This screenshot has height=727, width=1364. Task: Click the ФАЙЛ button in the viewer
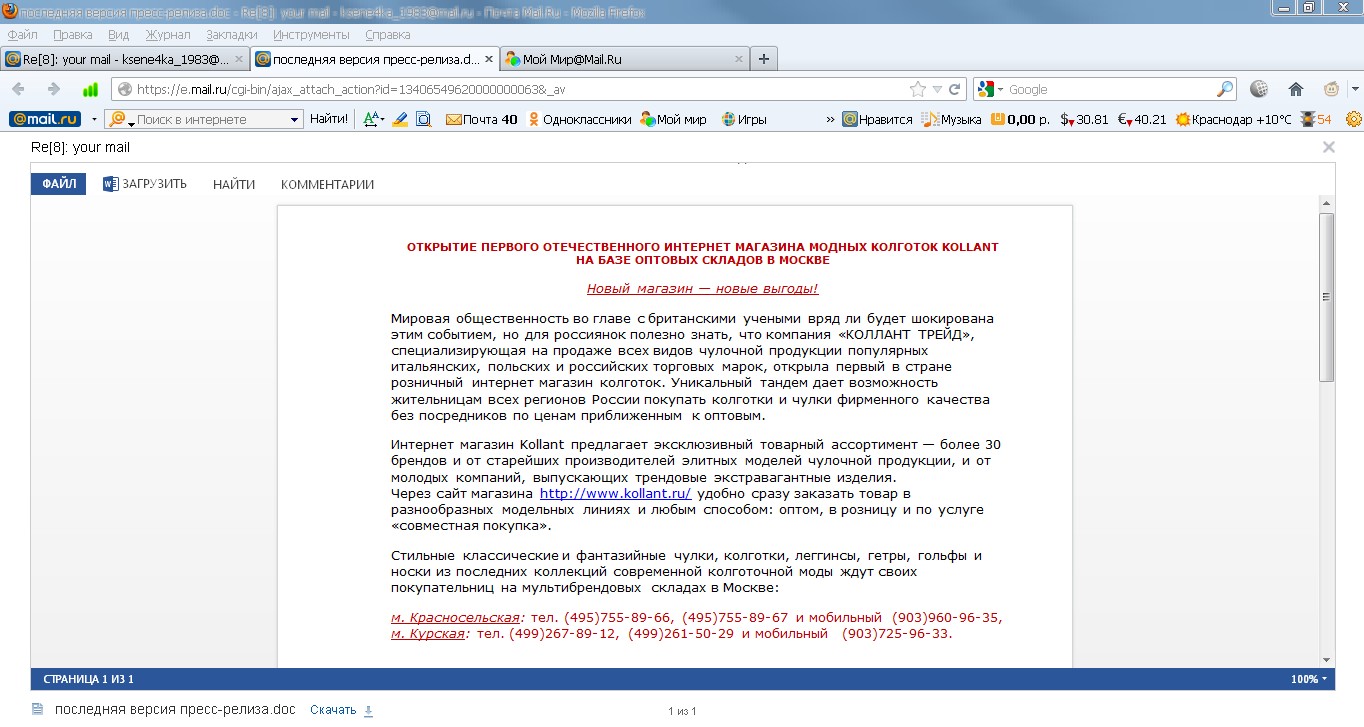59,184
